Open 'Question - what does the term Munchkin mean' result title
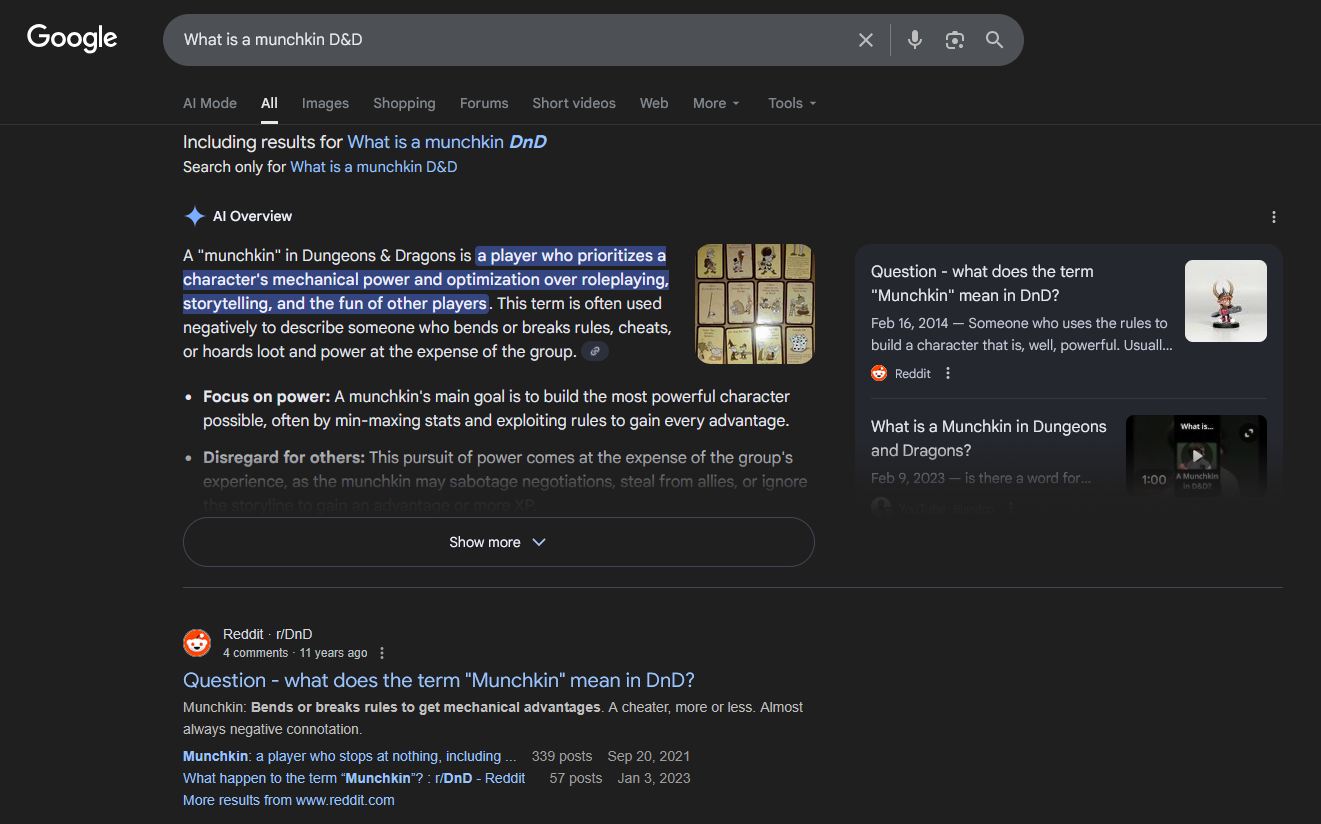Image resolution: width=1321 pixels, height=824 pixels. (x=439, y=680)
